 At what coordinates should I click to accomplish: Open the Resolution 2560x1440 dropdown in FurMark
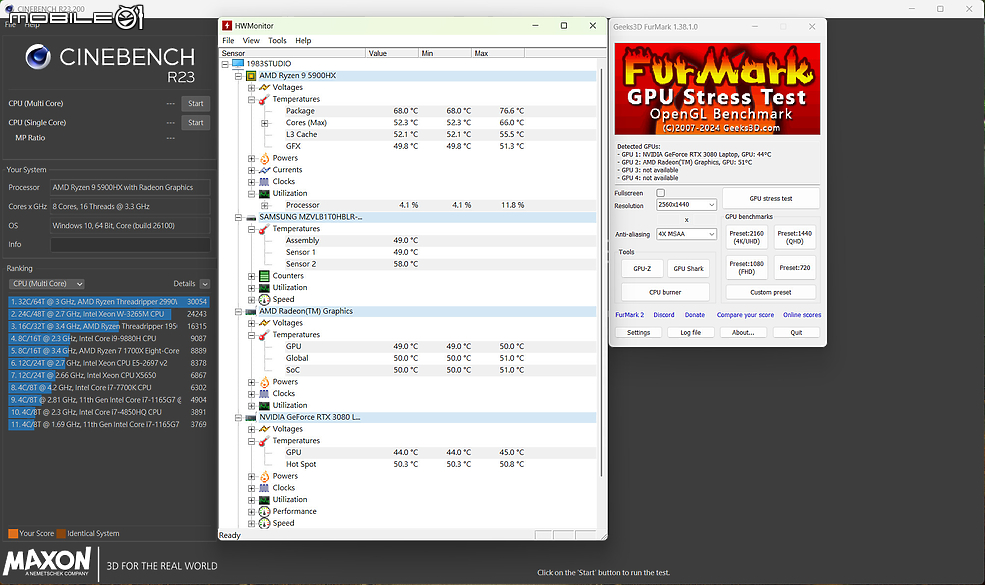click(x=686, y=205)
